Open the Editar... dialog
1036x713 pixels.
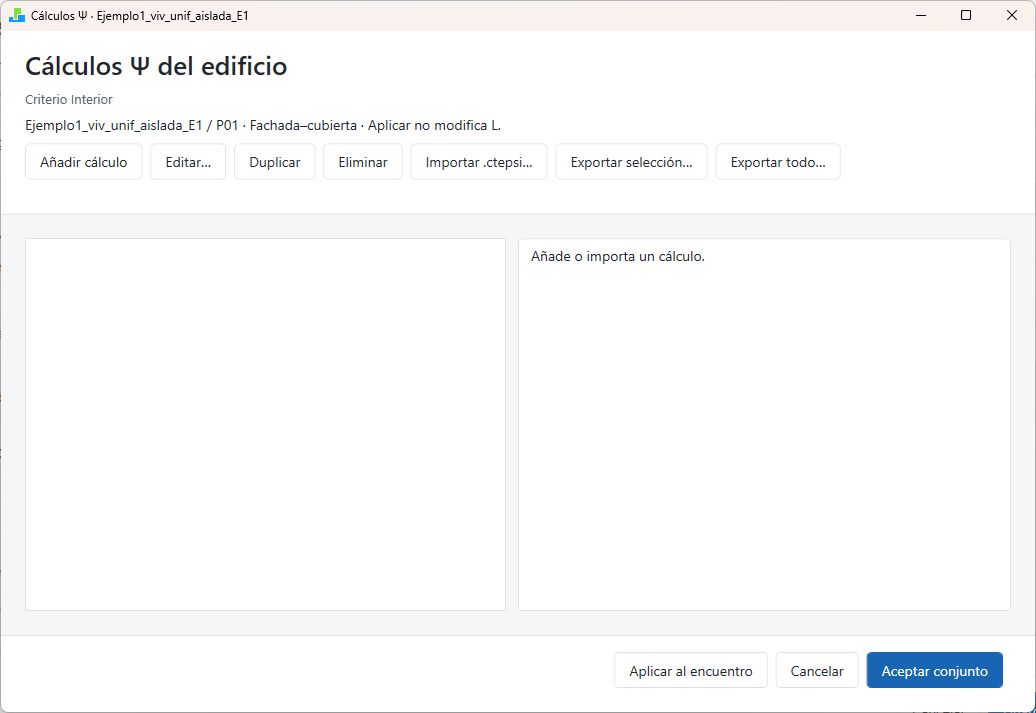188,162
